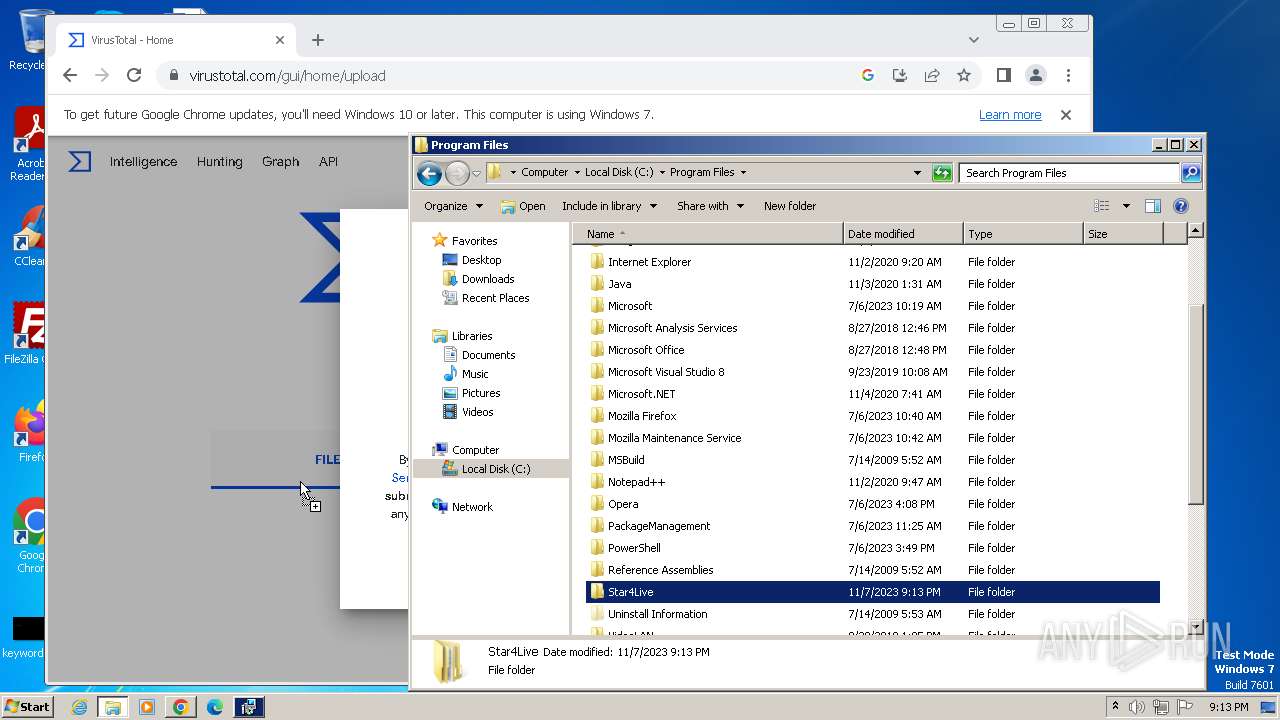
Task: Click the Chrome icon in the taskbar
Action: click(180, 707)
